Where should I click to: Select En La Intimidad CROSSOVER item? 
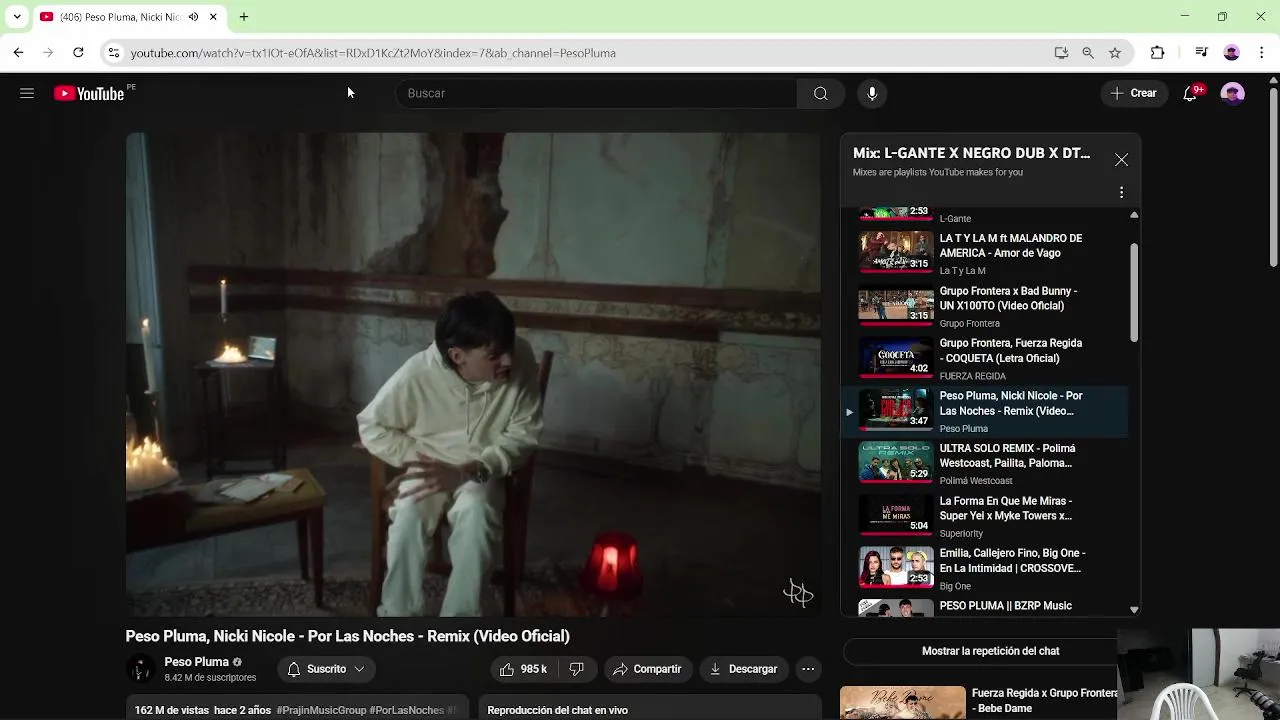pos(985,568)
